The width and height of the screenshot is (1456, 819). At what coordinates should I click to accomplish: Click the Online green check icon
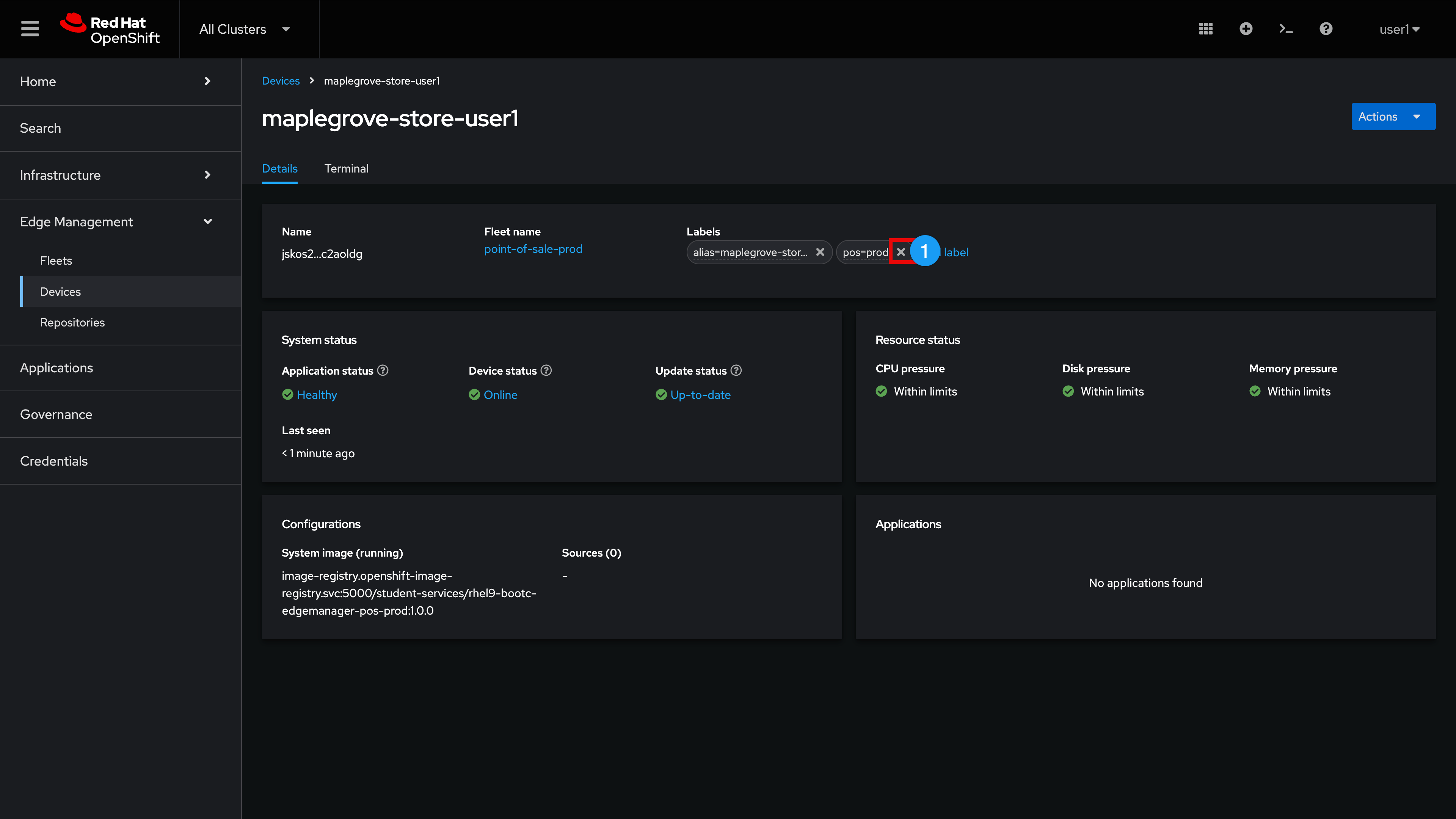(474, 394)
